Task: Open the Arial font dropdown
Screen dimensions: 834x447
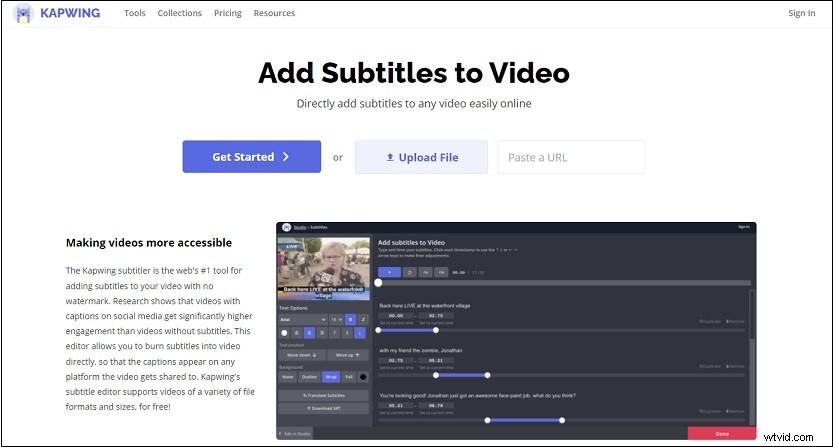Action: pos(303,319)
